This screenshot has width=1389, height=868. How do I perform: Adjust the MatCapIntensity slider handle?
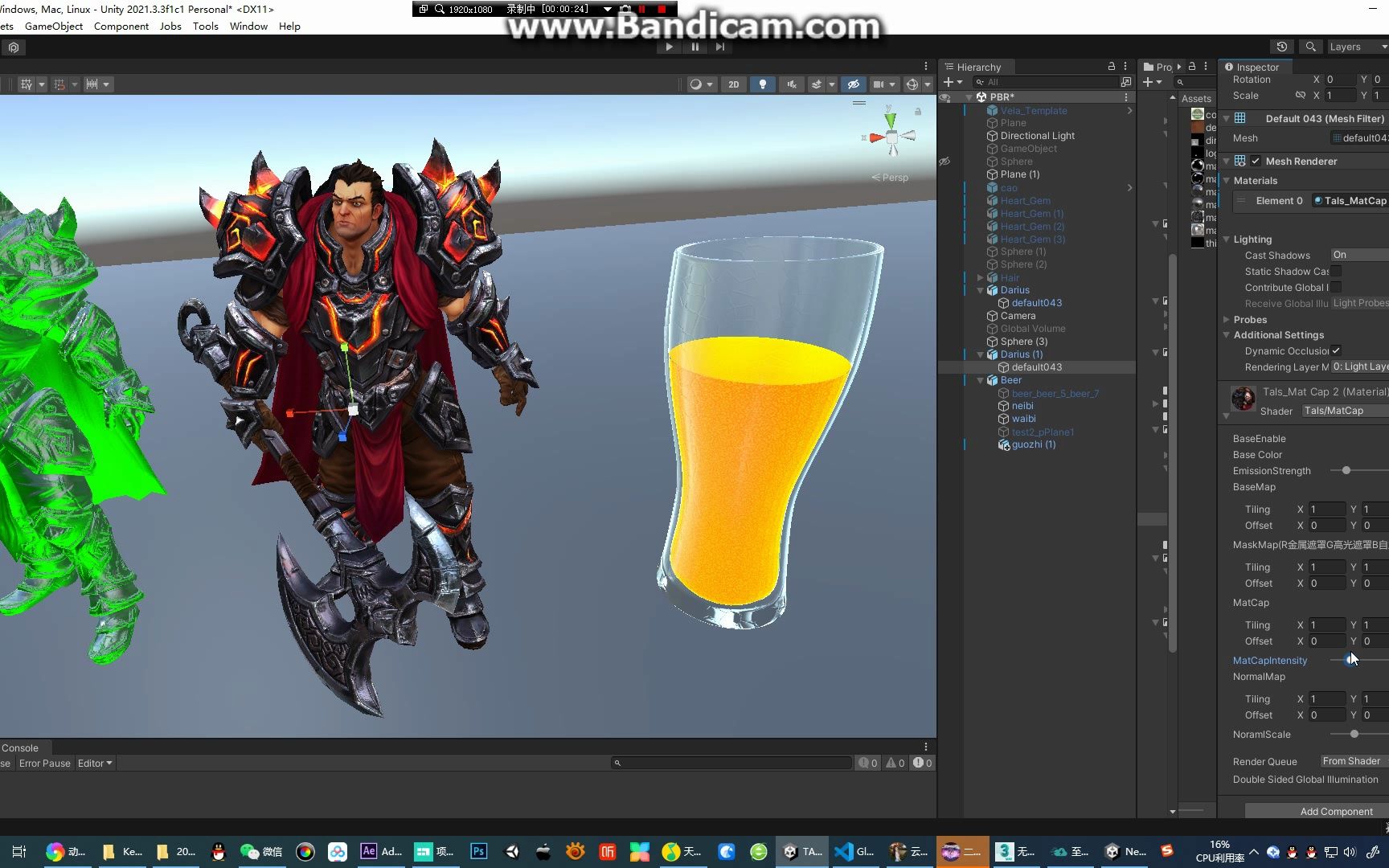tap(1350, 660)
